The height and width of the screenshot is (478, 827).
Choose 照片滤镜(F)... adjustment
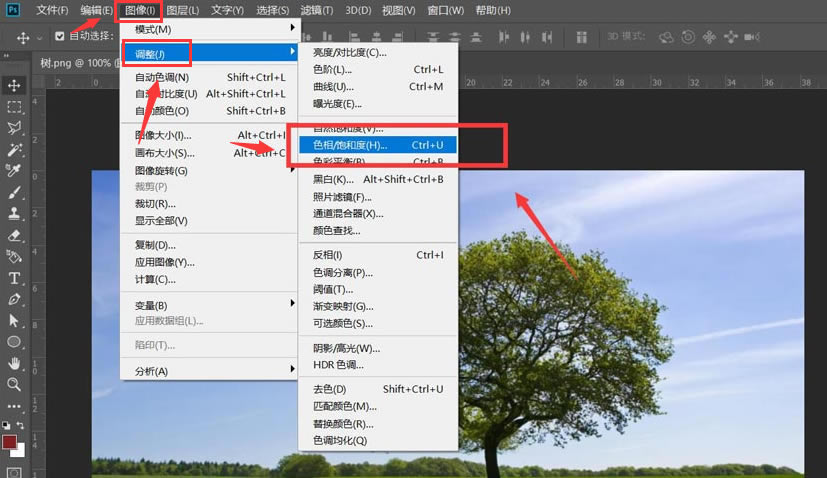point(378,197)
